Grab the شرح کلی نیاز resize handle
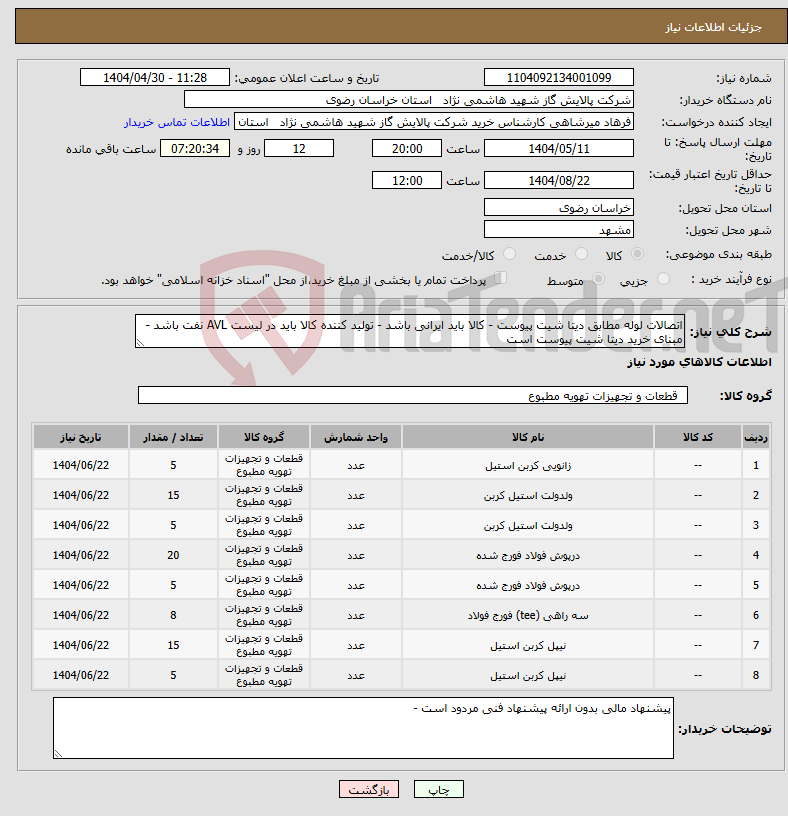The width and height of the screenshot is (788, 816). click(140, 343)
